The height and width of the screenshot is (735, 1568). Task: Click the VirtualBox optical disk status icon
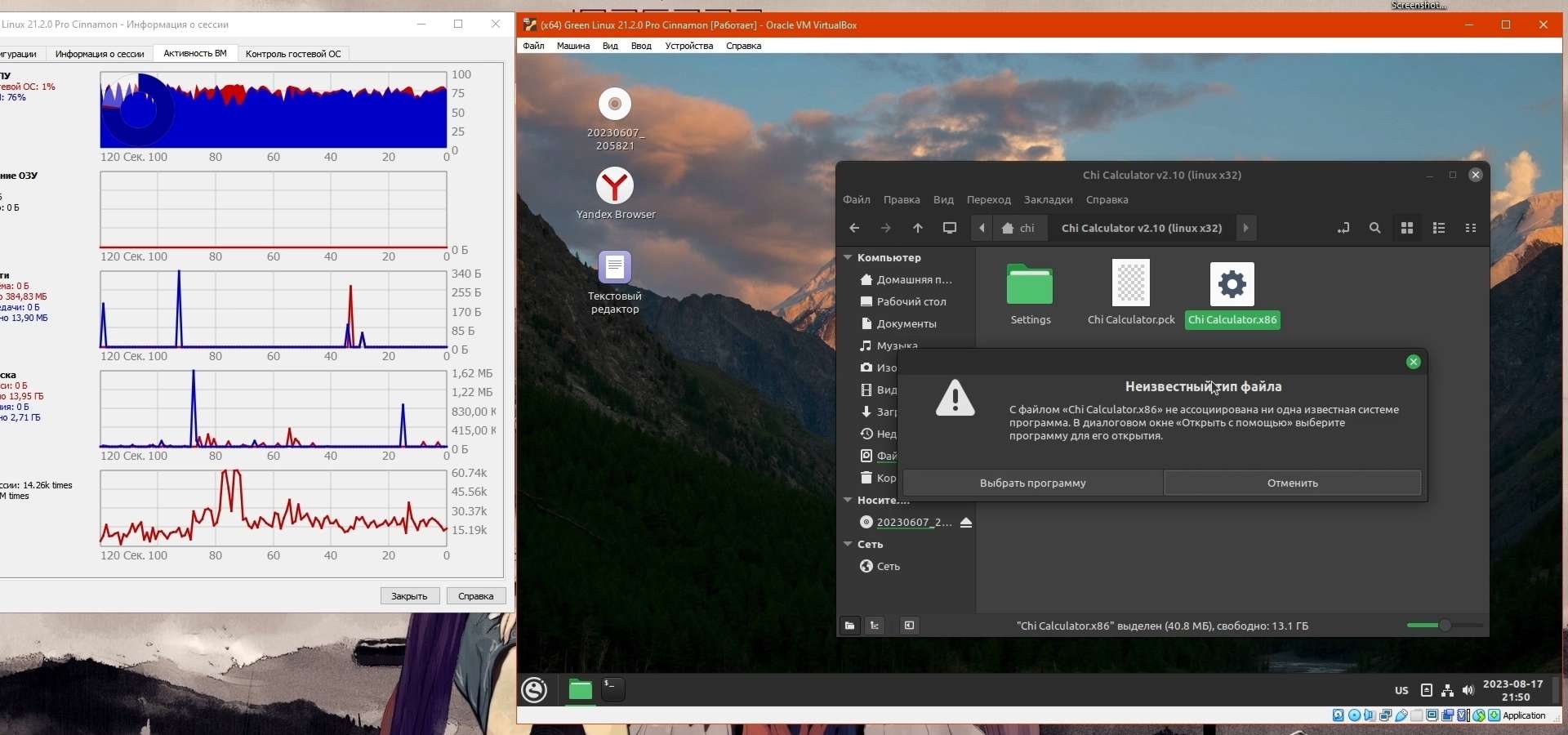(1355, 716)
